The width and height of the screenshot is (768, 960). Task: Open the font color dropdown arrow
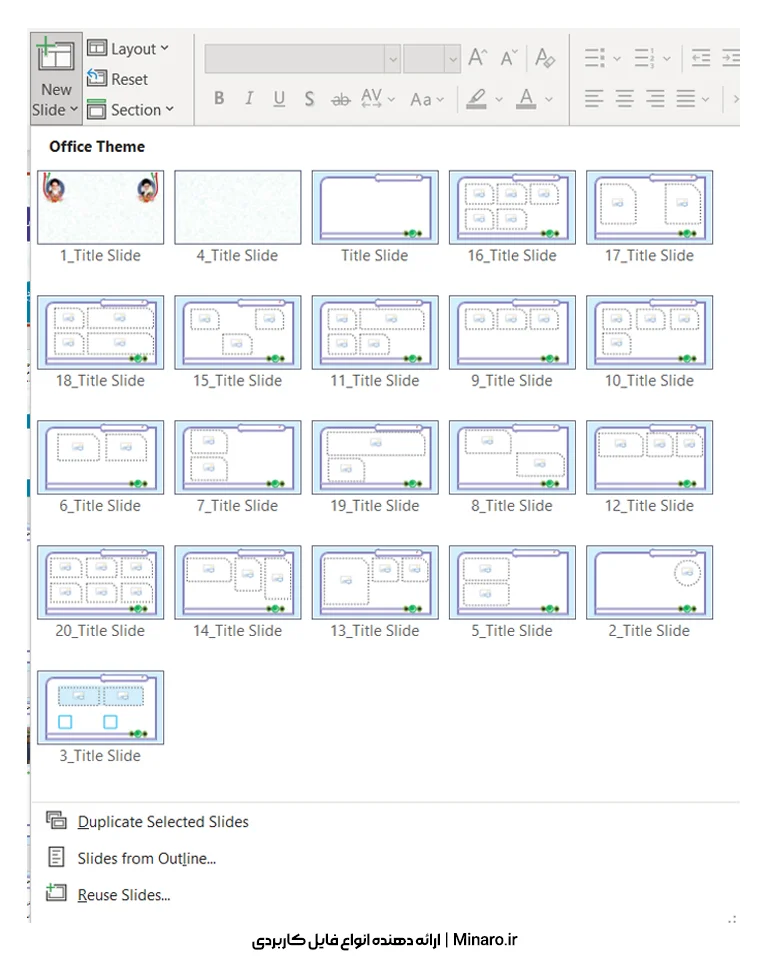coord(549,99)
